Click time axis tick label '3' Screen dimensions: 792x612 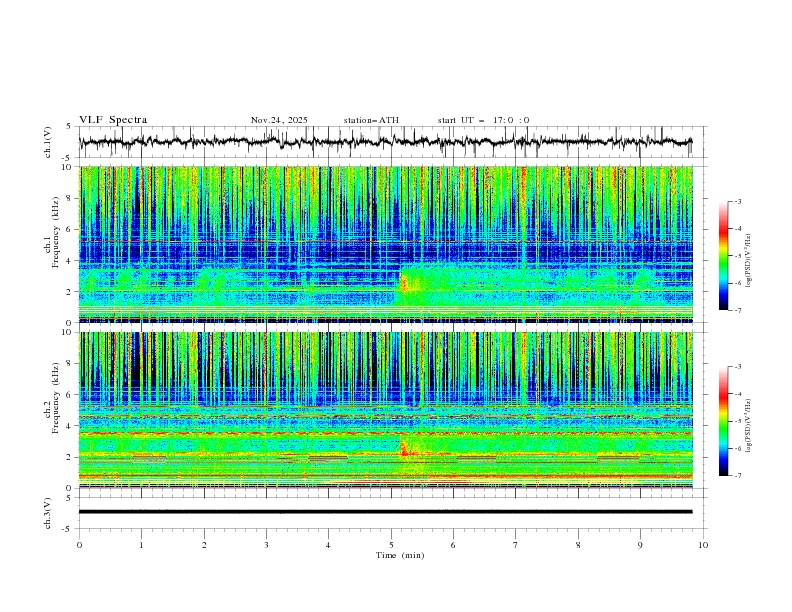click(x=266, y=545)
